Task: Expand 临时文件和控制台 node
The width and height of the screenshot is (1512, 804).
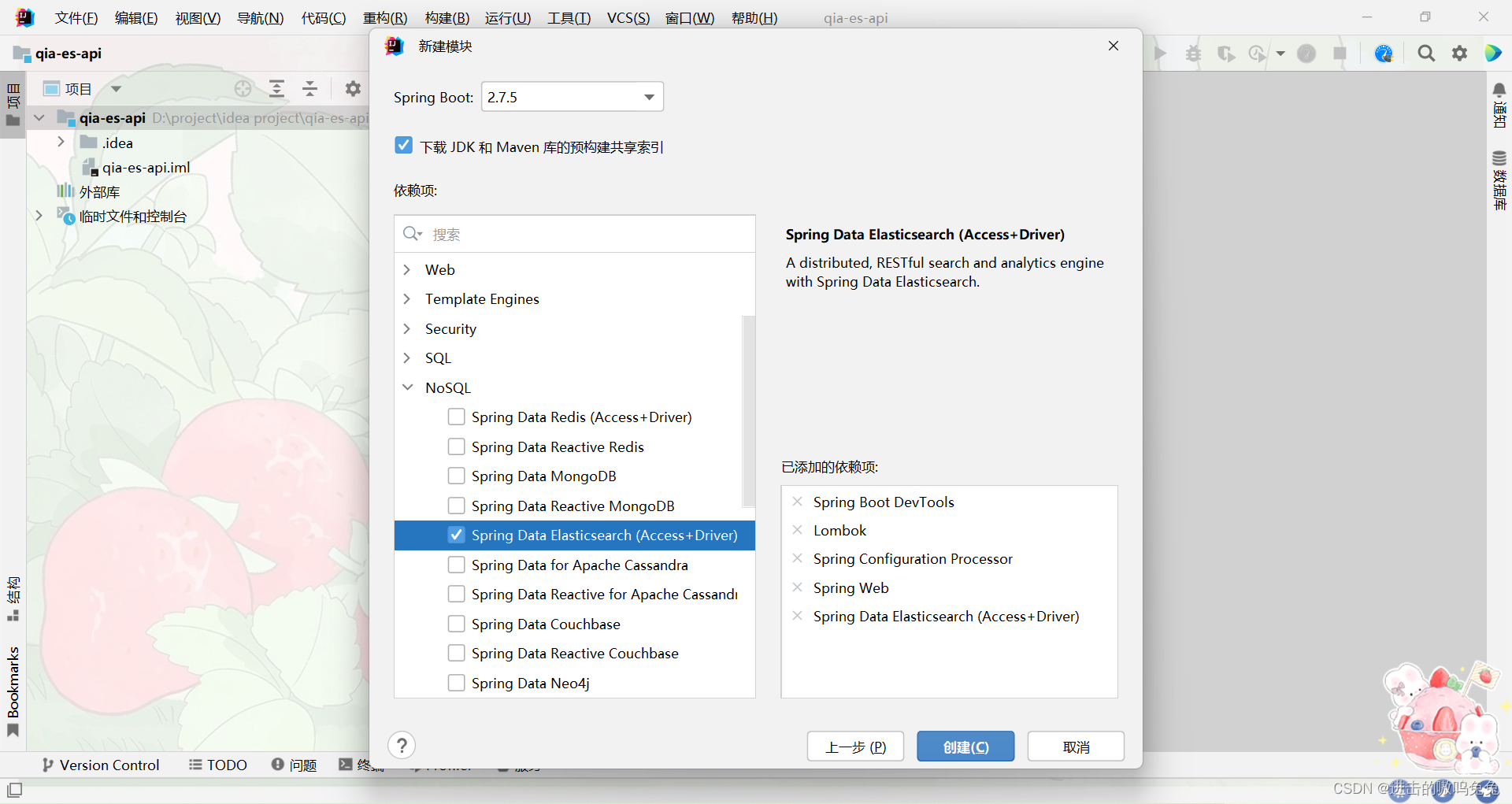Action: coord(39,216)
